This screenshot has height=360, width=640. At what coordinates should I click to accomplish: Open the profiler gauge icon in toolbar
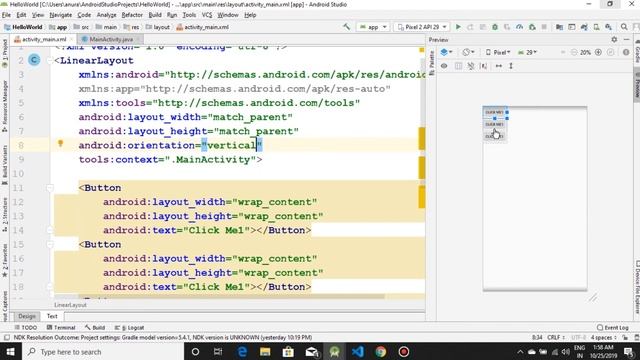519,27
